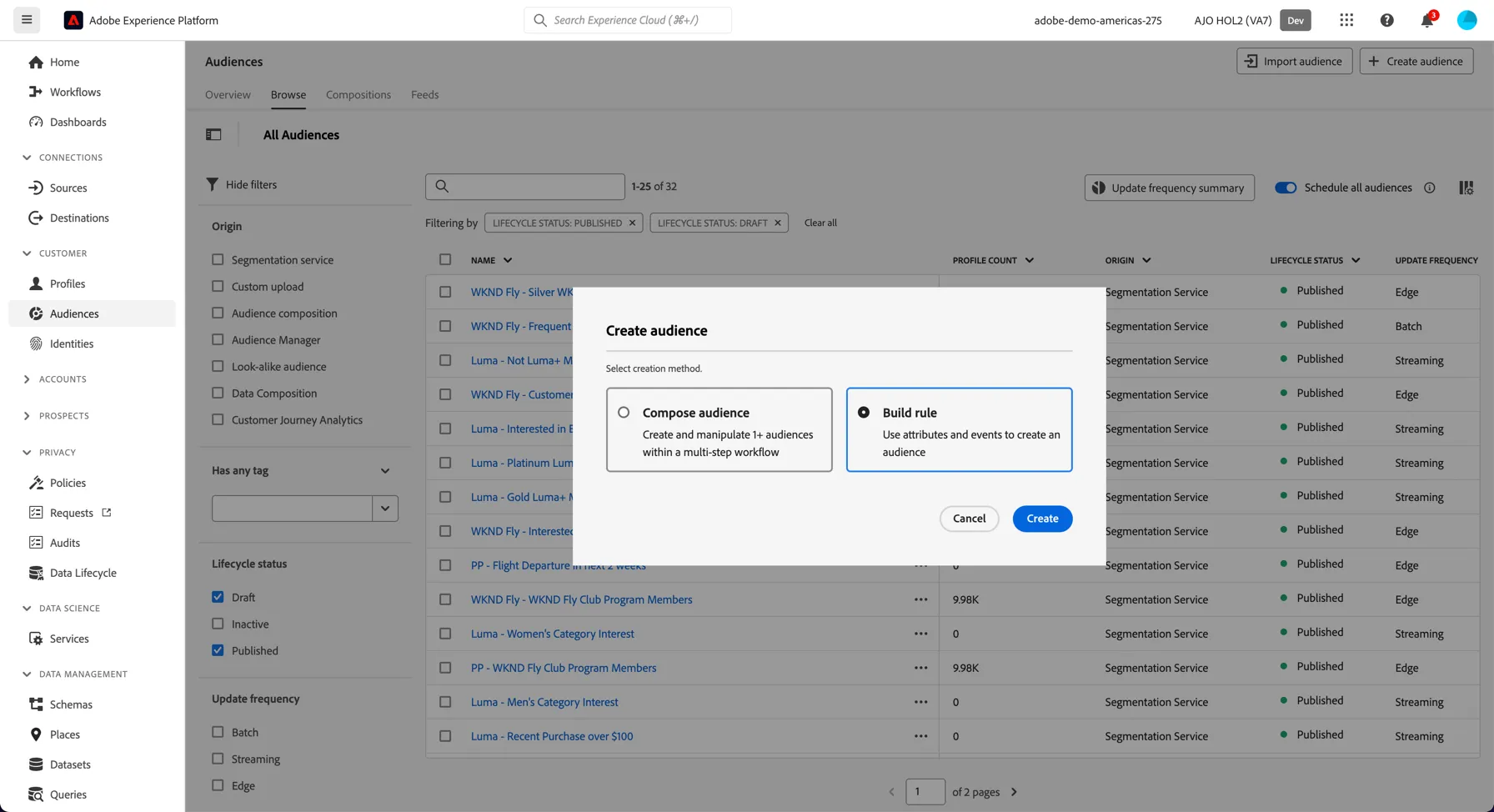The image size is (1494, 812).
Task: Toggle Schedule all audiences switch
Action: point(1285,188)
